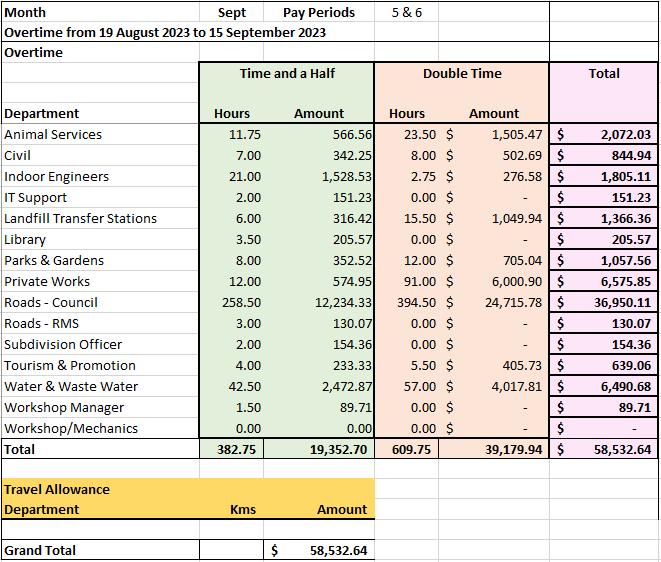661x562 pixels.
Task: Select the Month header cell
Action: [100, 12]
